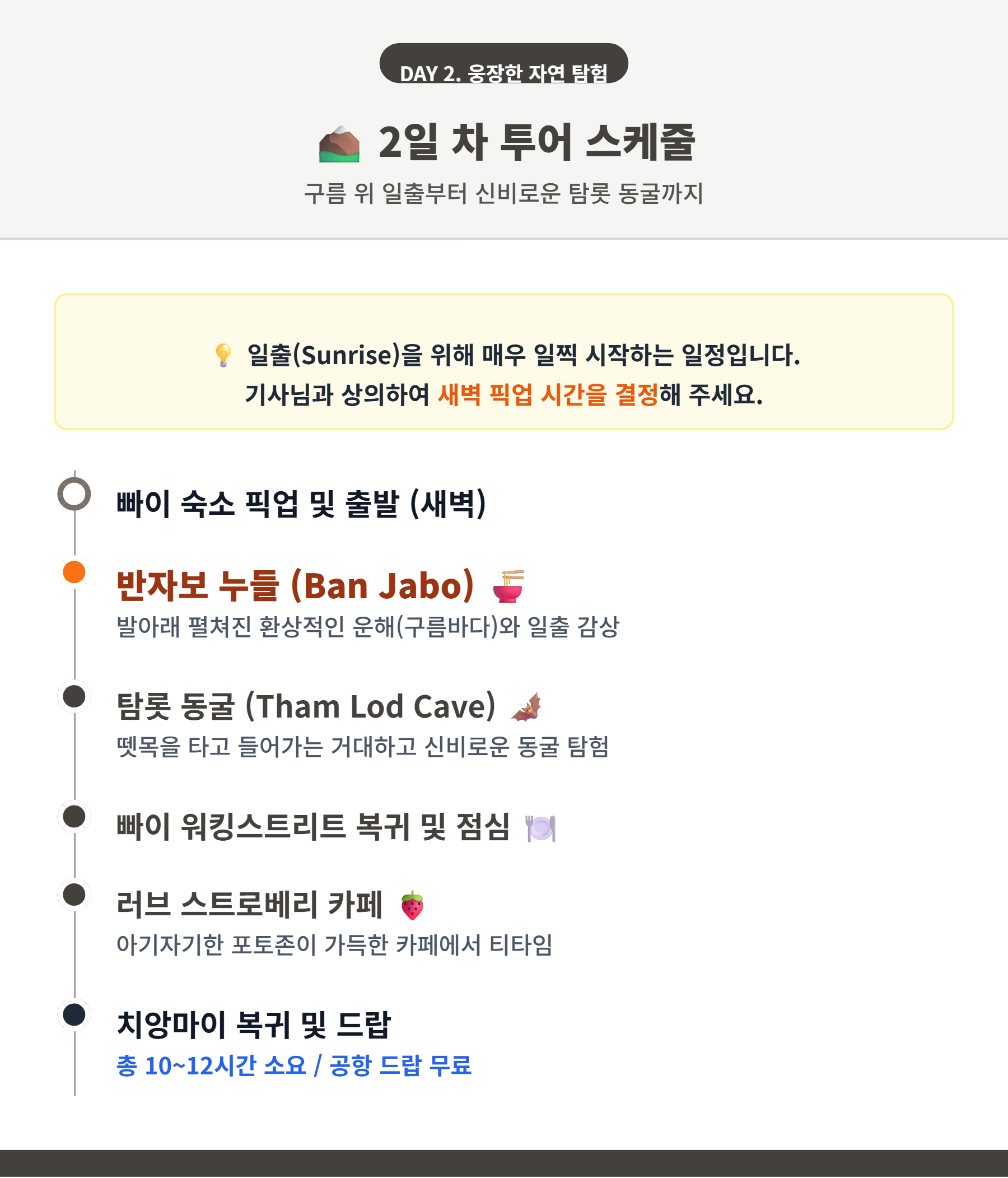Click the 러브 스트로베리 카페 heading
1008x1178 pixels.
249,905
